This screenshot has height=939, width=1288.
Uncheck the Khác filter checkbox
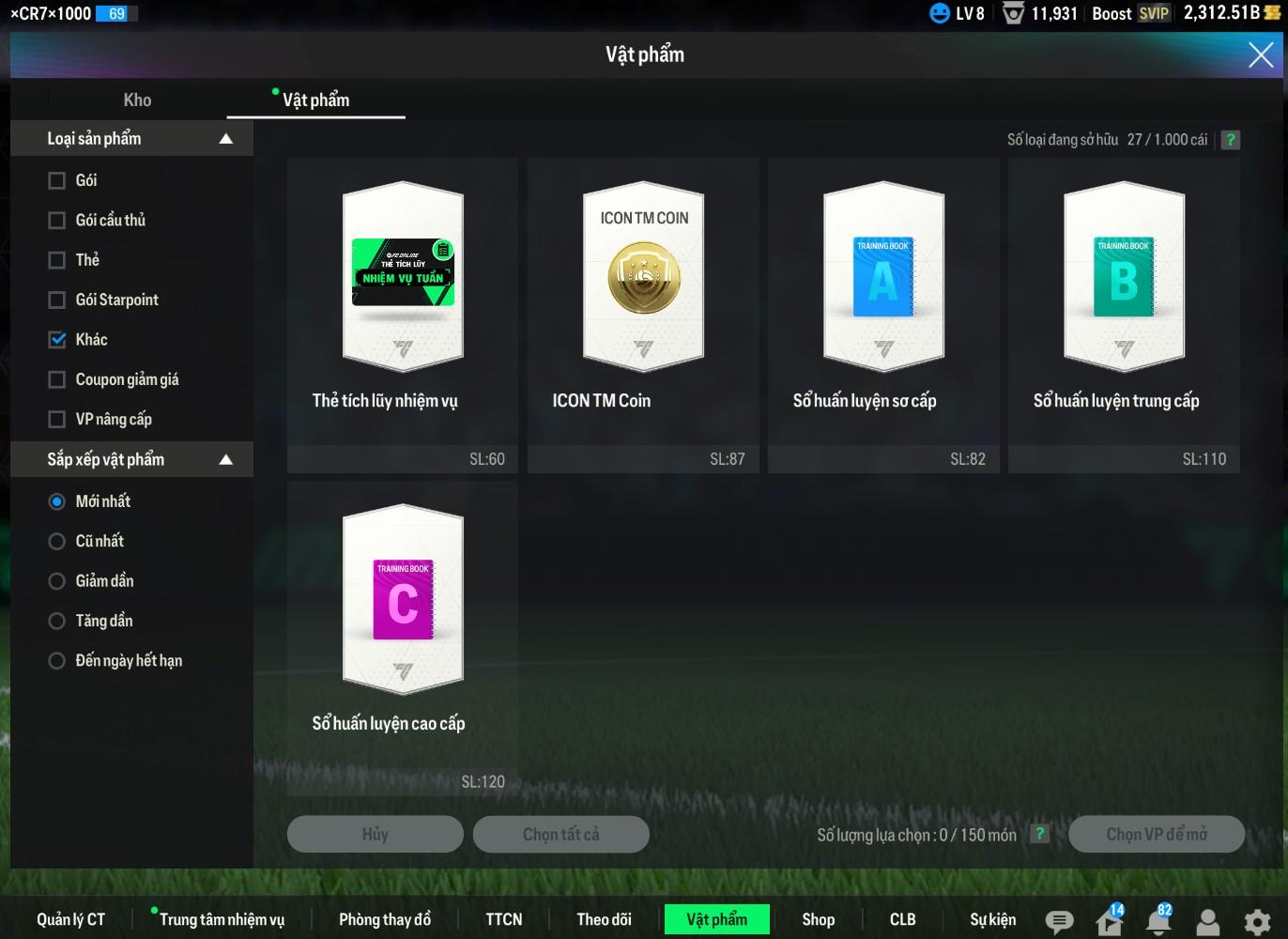tap(57, 340)
